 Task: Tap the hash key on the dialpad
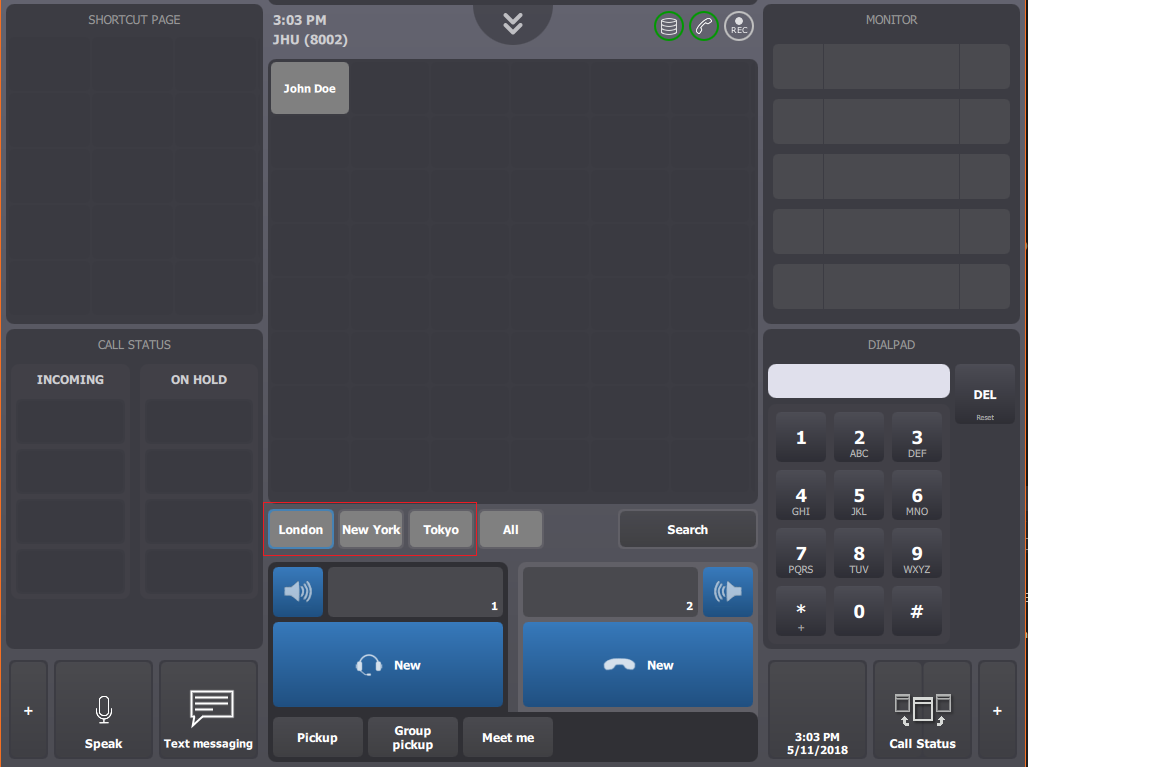[x=917, y=611]
